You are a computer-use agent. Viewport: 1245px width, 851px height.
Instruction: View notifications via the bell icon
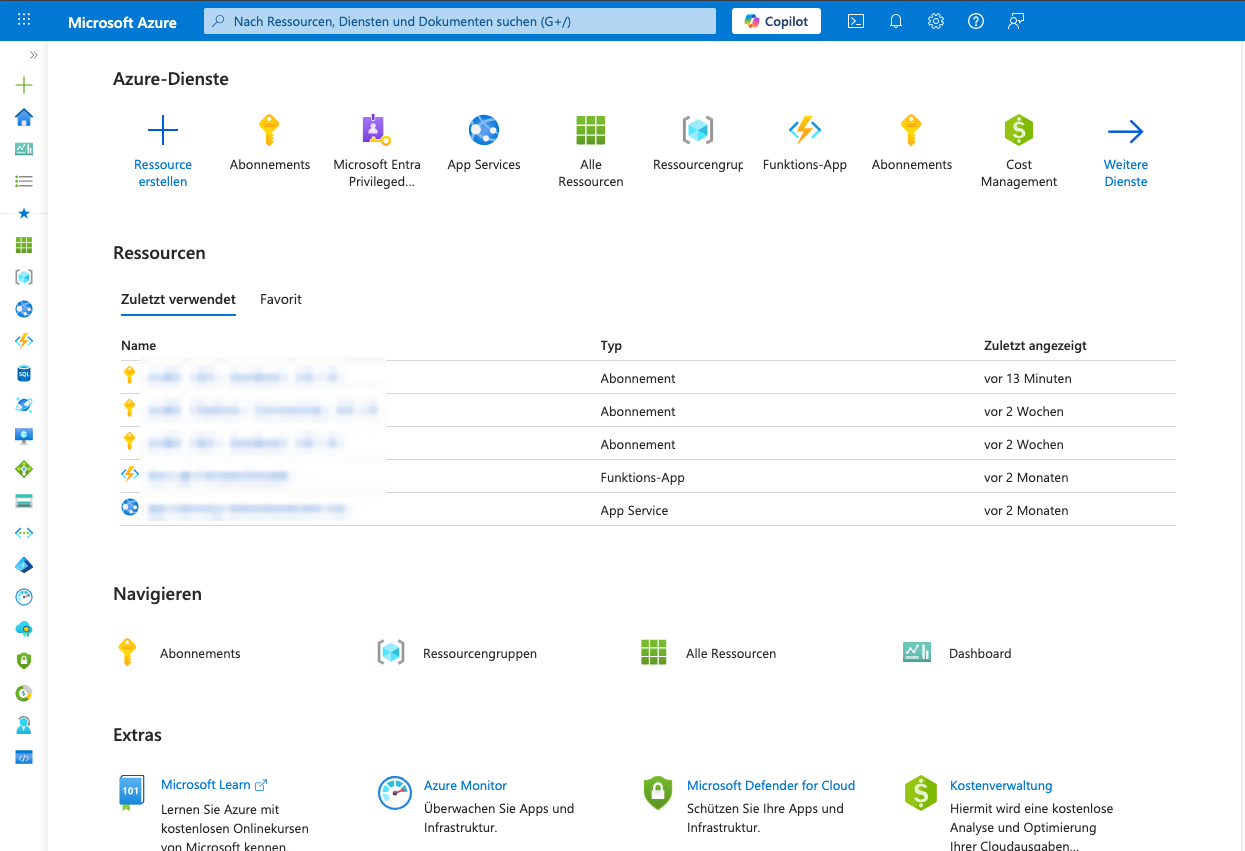pos(895,20)
